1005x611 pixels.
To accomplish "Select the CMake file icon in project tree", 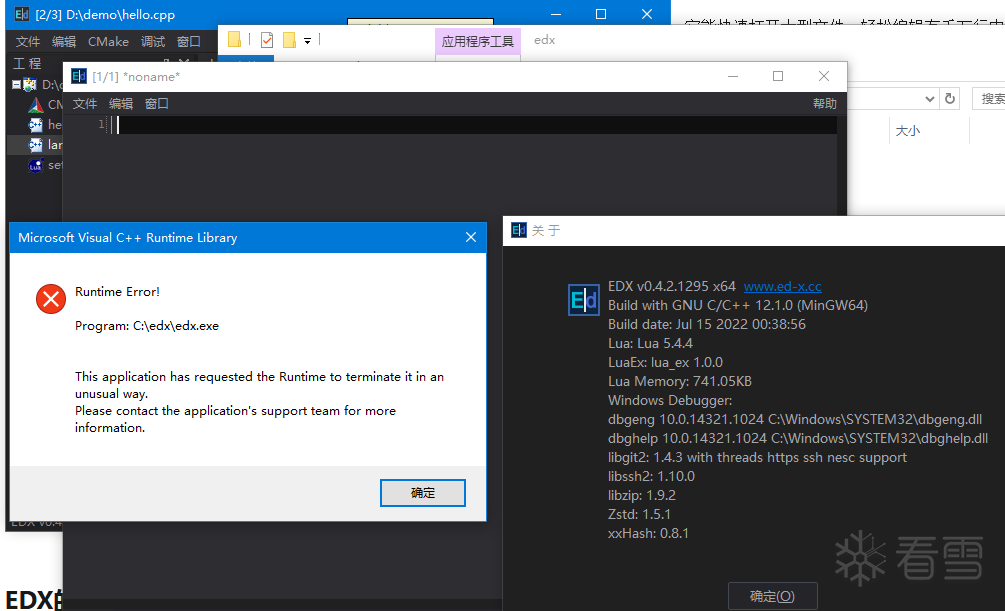I will [36, 105].
